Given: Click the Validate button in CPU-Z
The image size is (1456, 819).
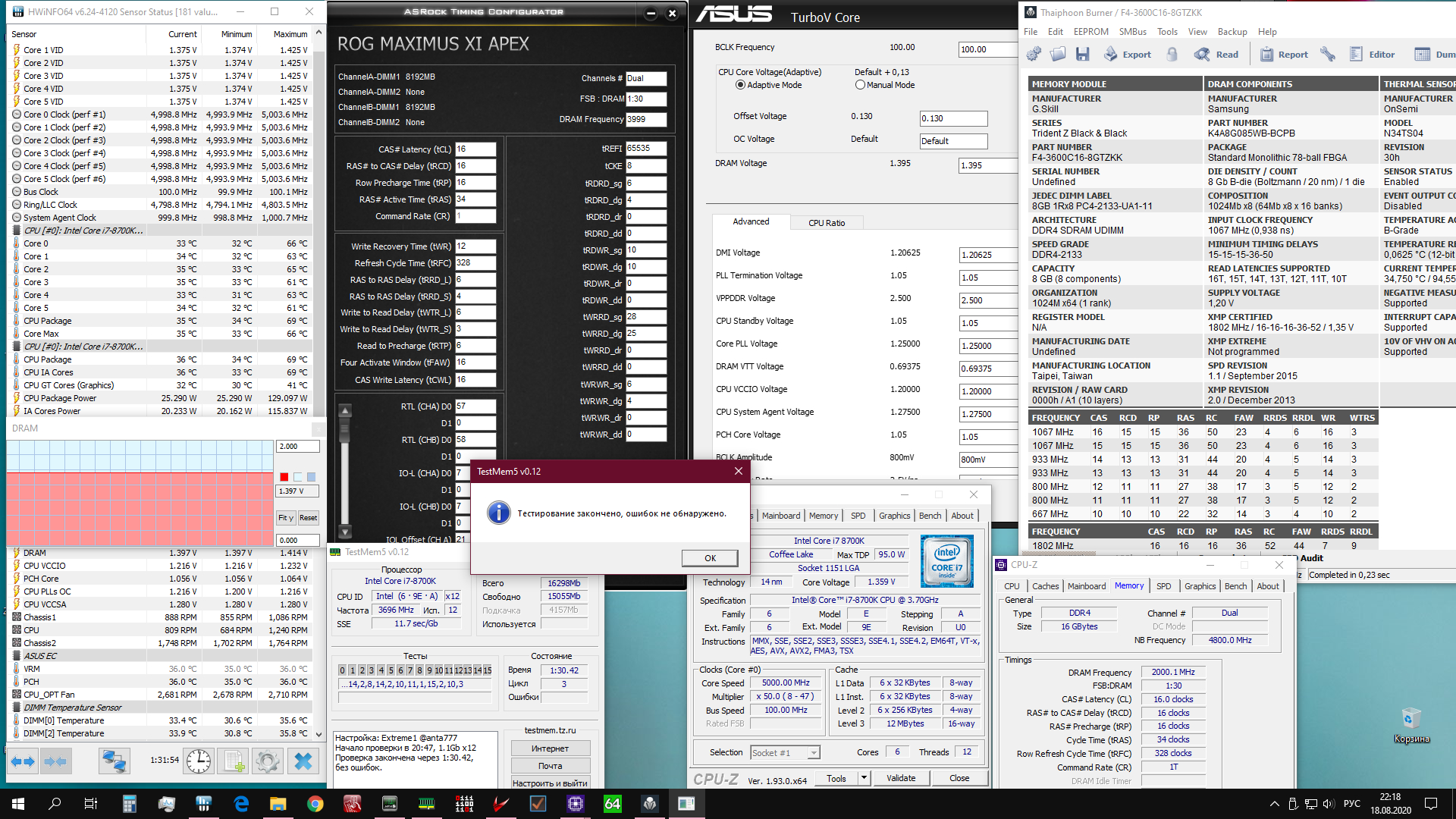Looking at the screenshot, I should 901,778.
